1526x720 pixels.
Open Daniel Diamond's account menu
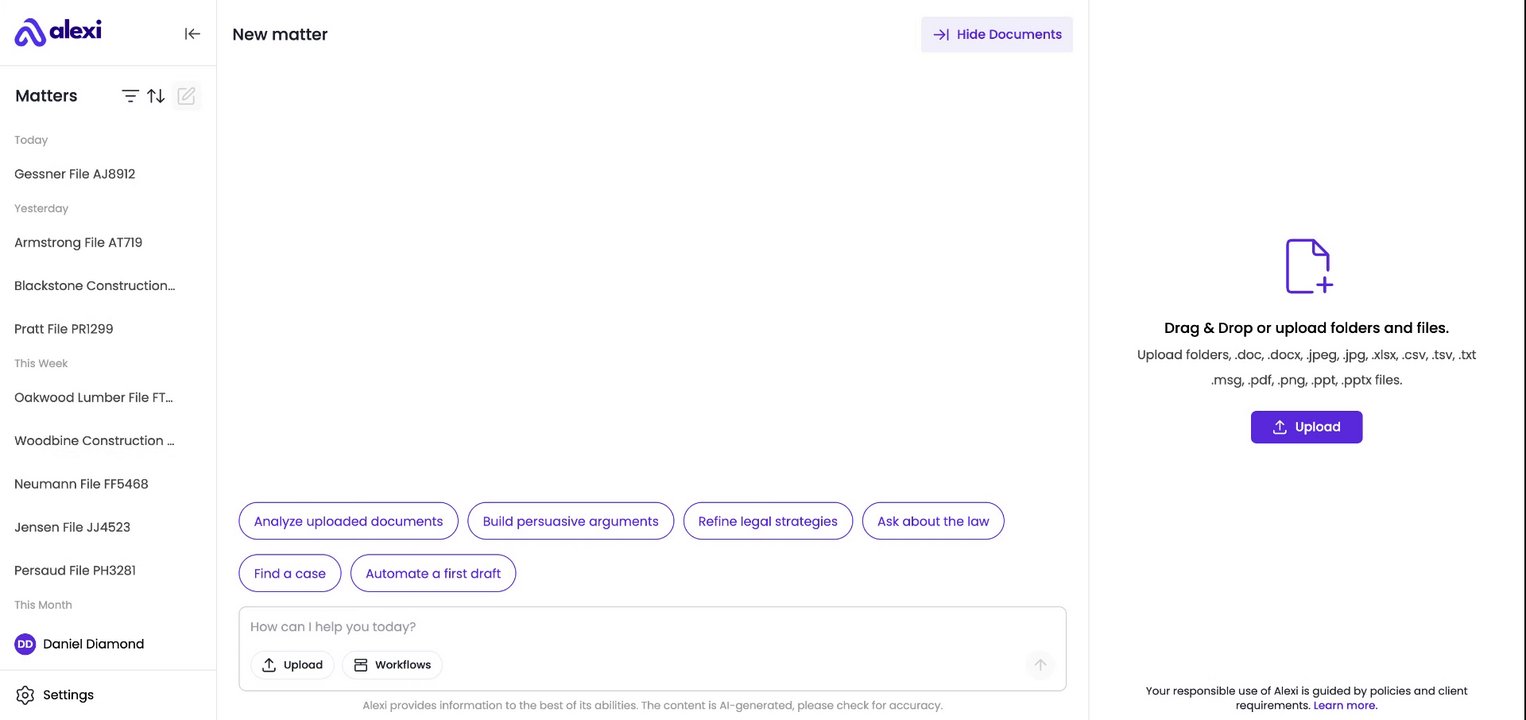(x=80, y=644)
